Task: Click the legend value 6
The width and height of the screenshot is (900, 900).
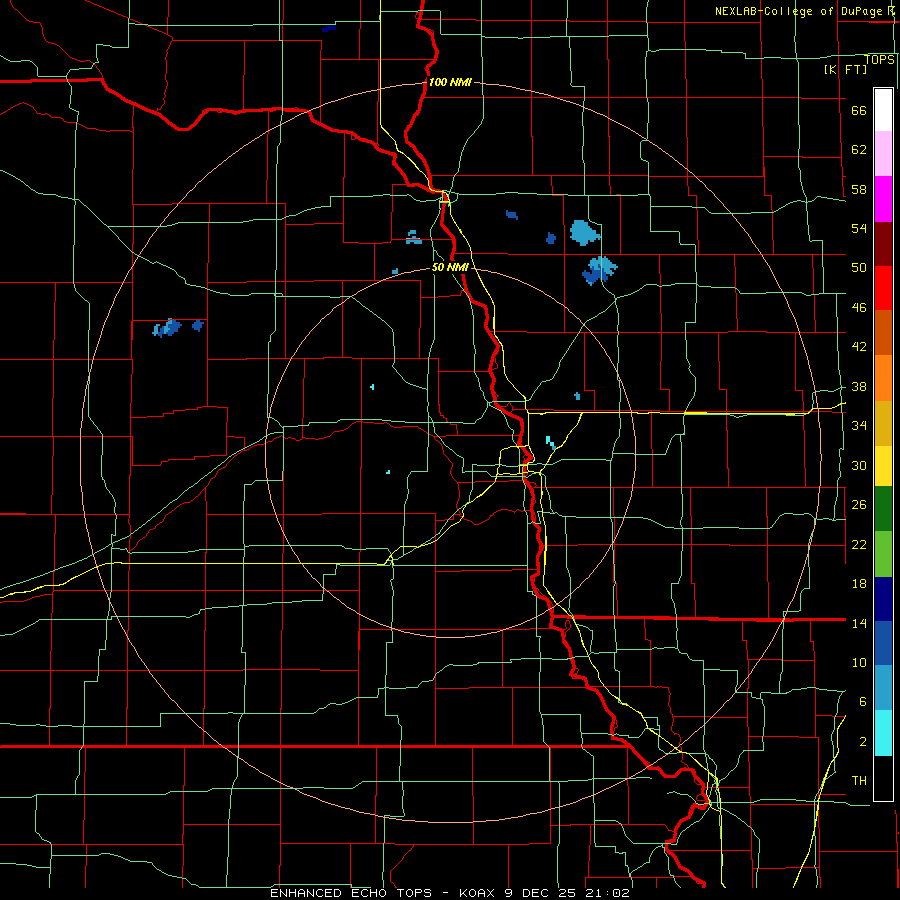Action: pos(862,702)
